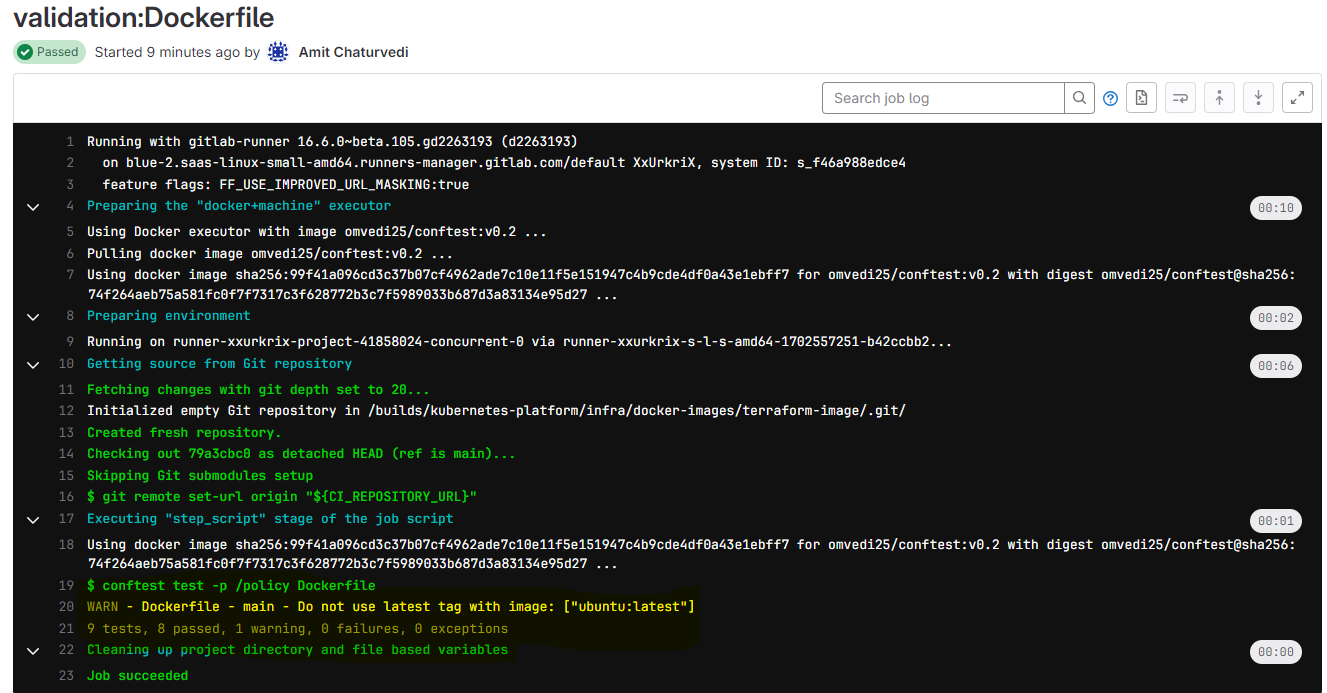Click the 00:10 duration badge

(1275, 208)
